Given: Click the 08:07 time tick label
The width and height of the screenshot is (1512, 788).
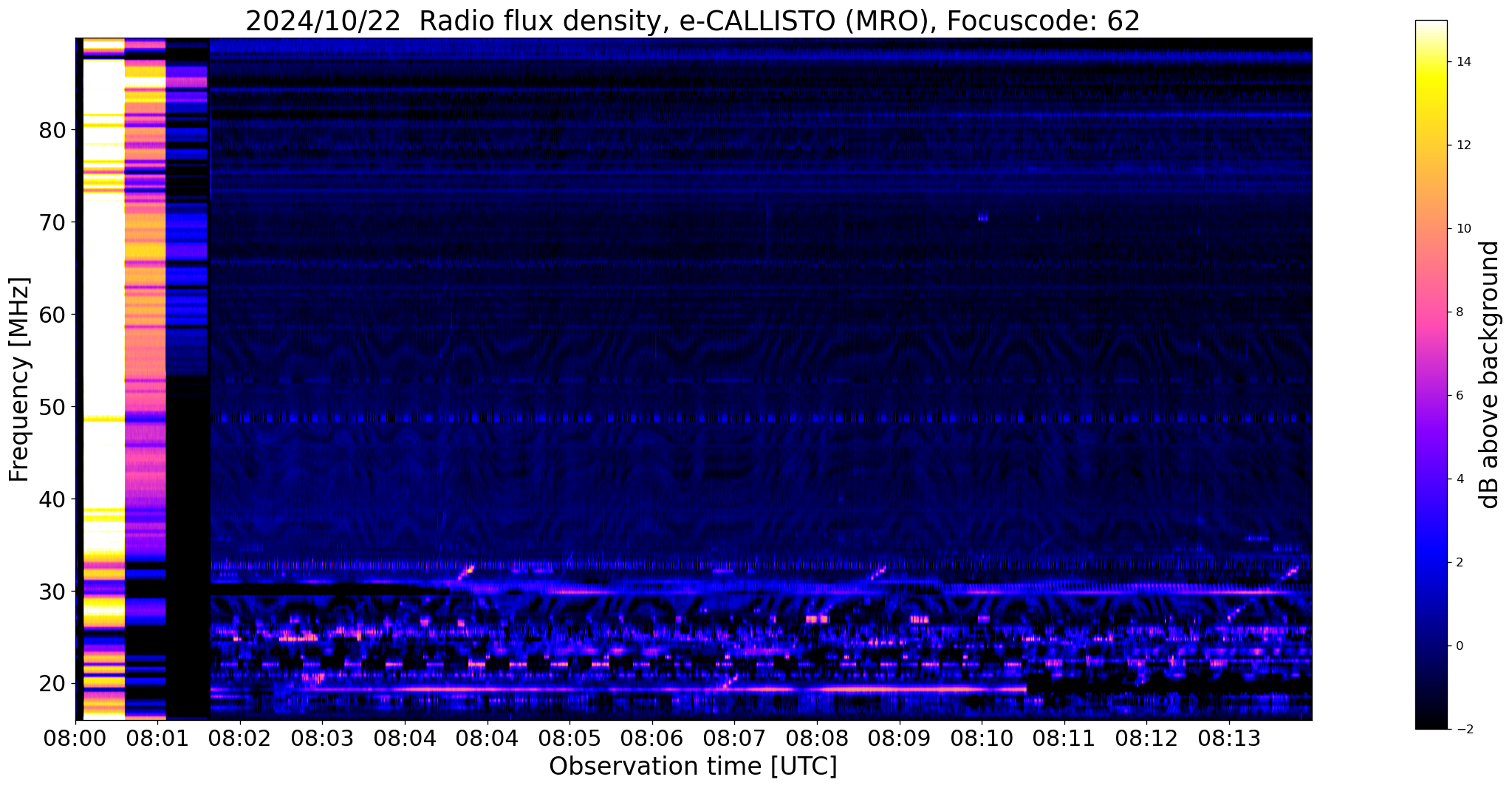Looking at the screenshot, I should 734,738.
